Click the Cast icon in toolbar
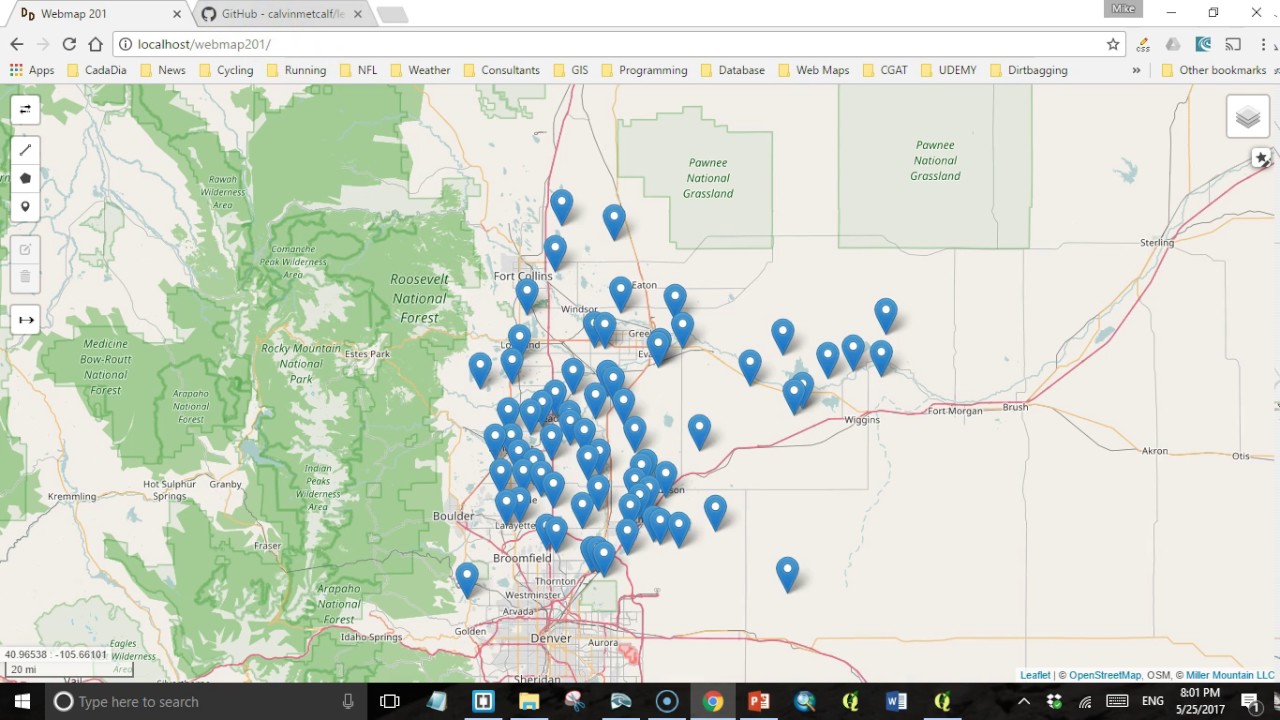This screenshot has width=1280, height=720. (1233, 44)
